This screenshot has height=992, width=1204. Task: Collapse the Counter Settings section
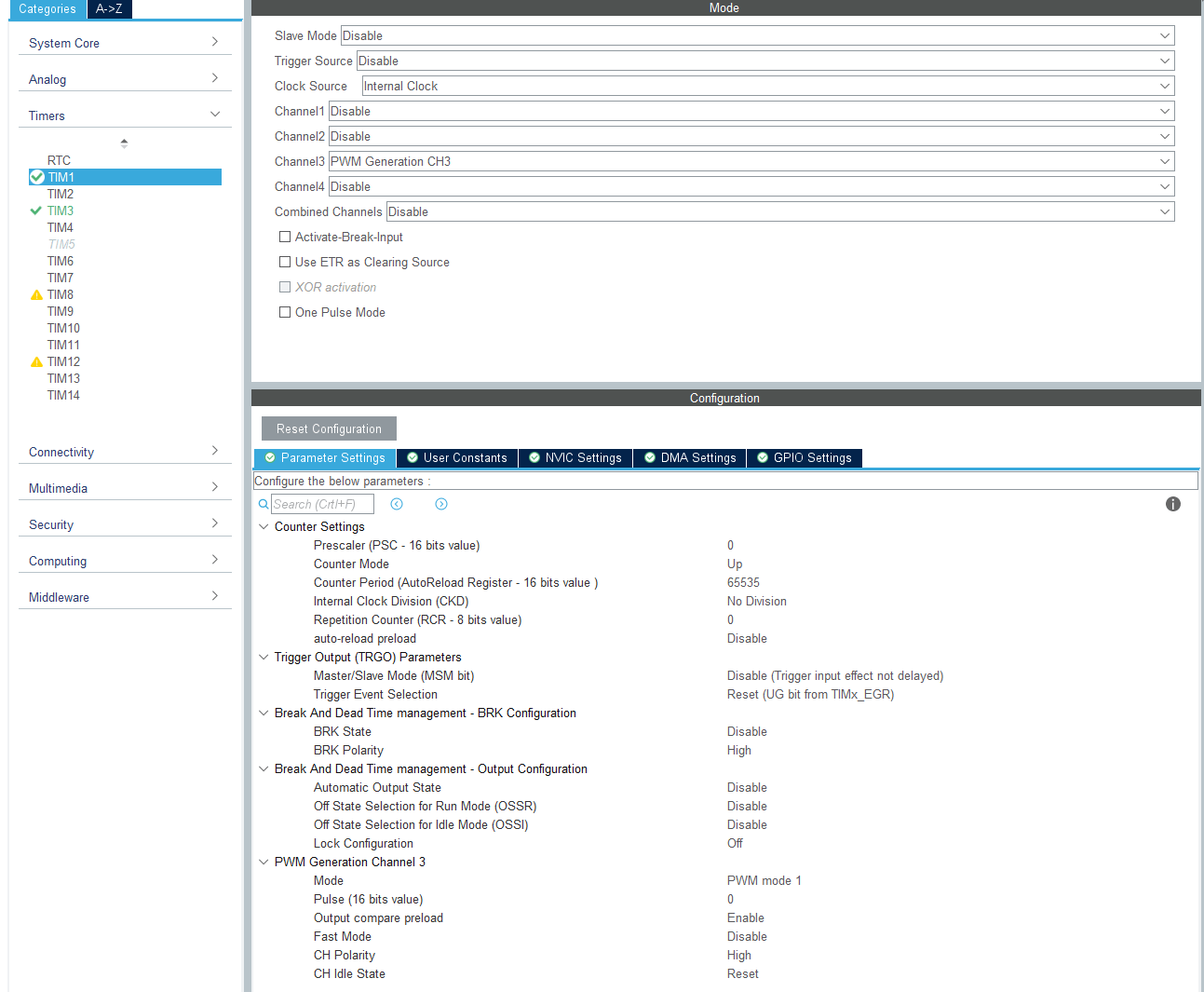coord(264,526)
